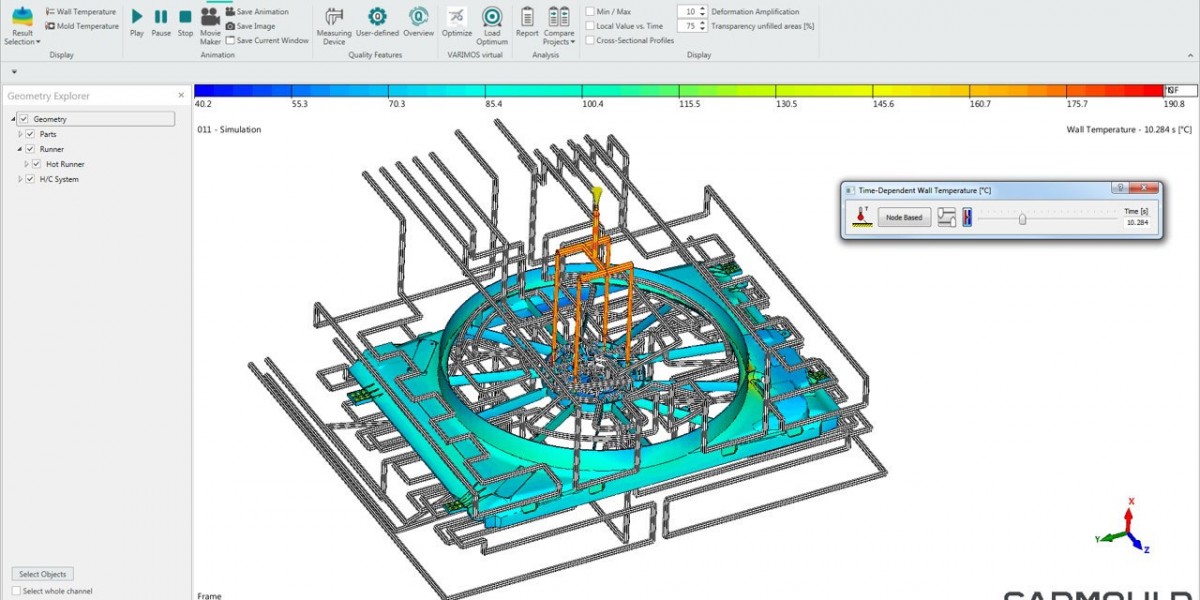This screenshot has height=600, width=1200.
Task: Uncheck the Hot Runner visibility checkbox
Action: coord(37,164)
